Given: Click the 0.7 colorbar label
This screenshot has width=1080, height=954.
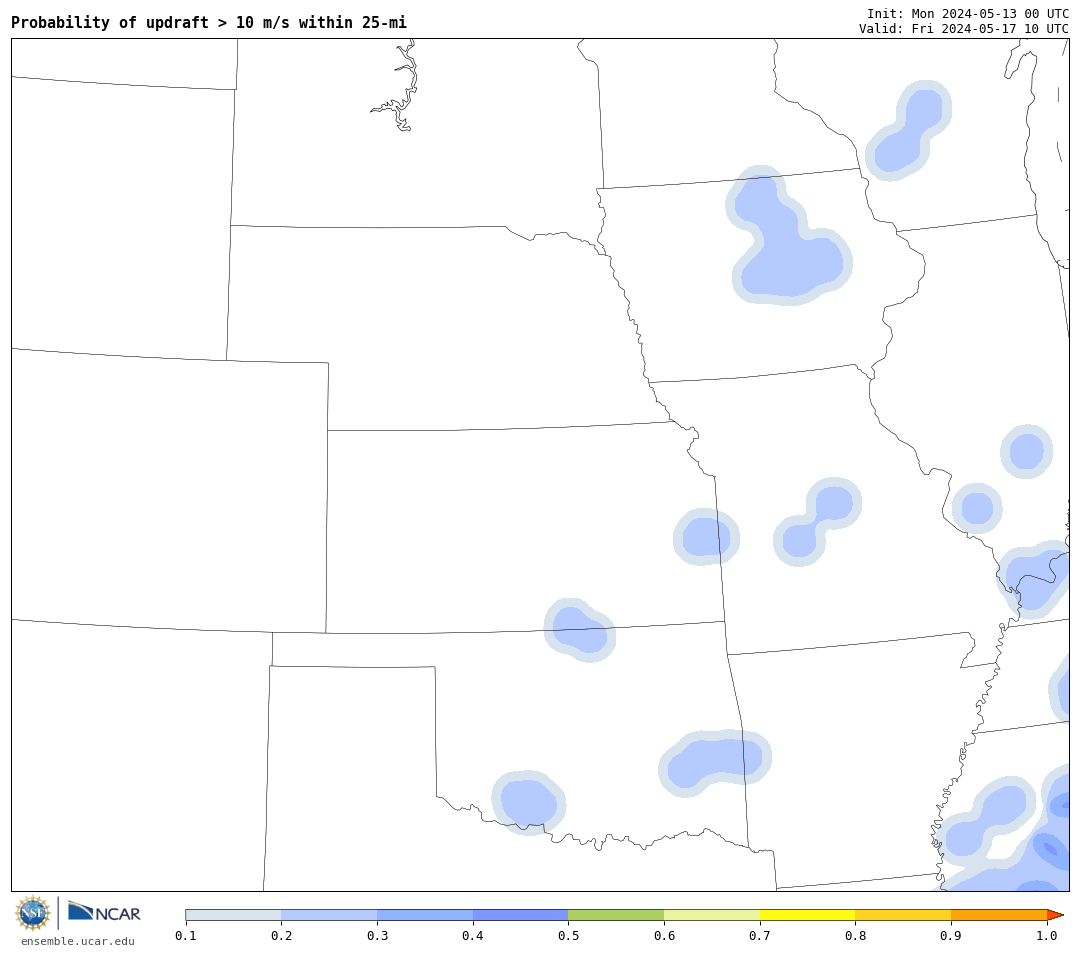Looking at the screenshot, I should tap(760, 935).
